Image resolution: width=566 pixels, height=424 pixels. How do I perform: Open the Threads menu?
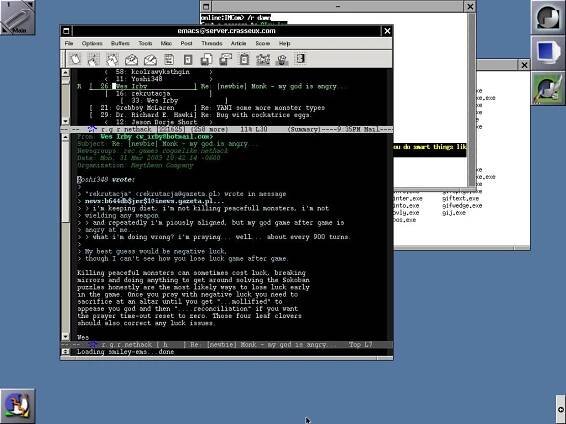tap(212, 43)
